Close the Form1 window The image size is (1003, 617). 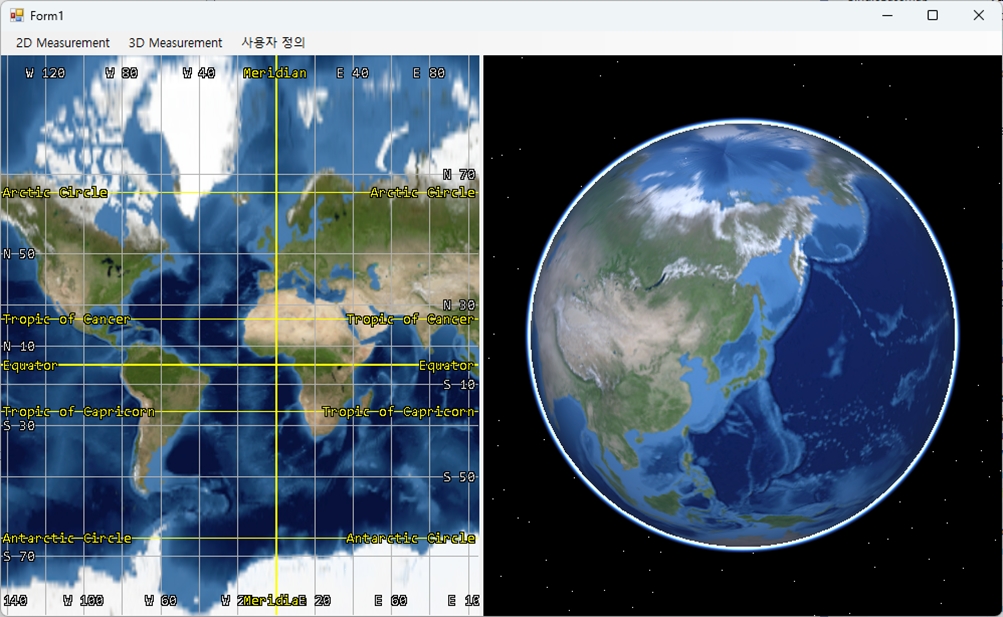point(979,15)
